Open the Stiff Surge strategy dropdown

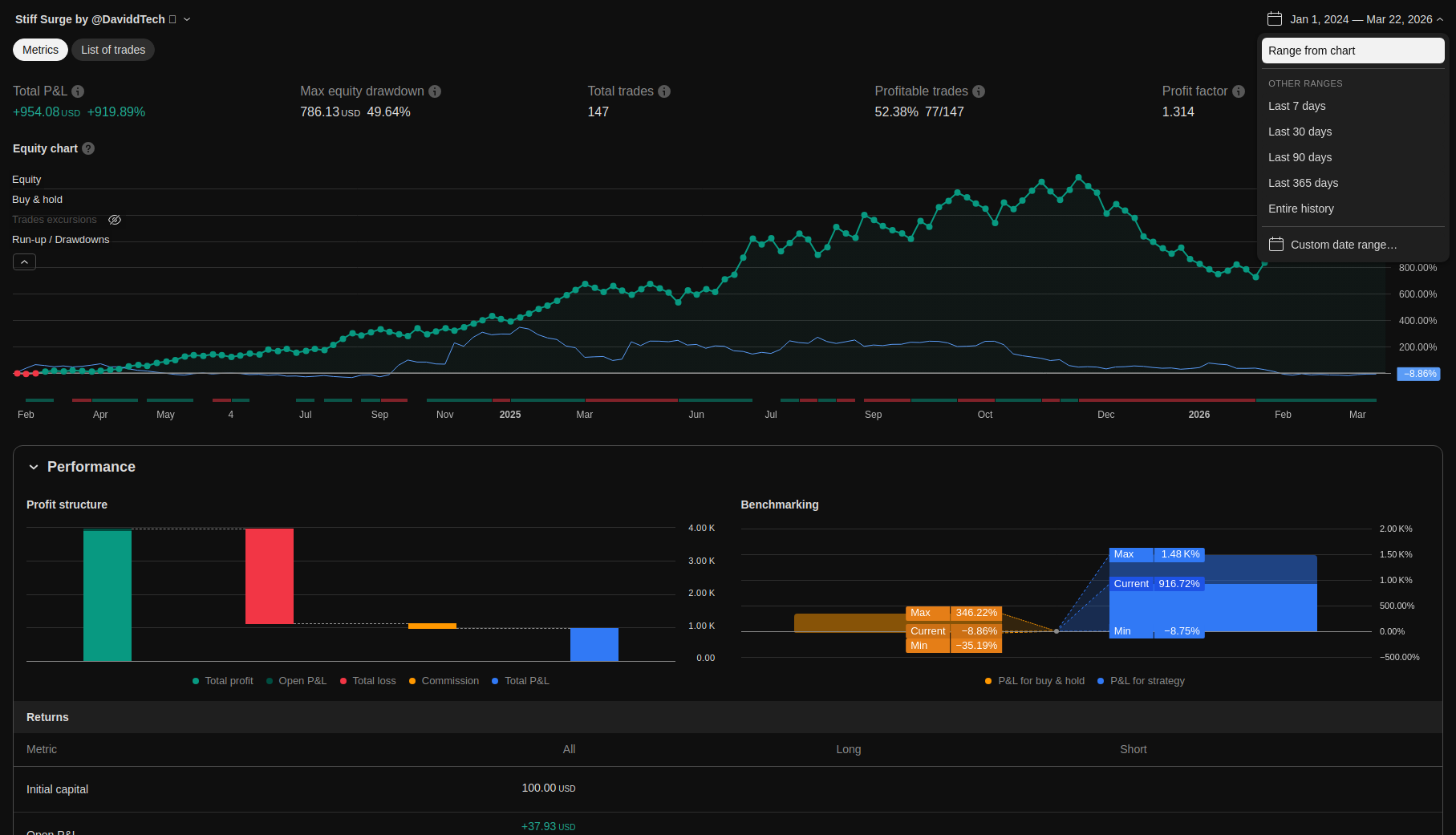point(187,19)
